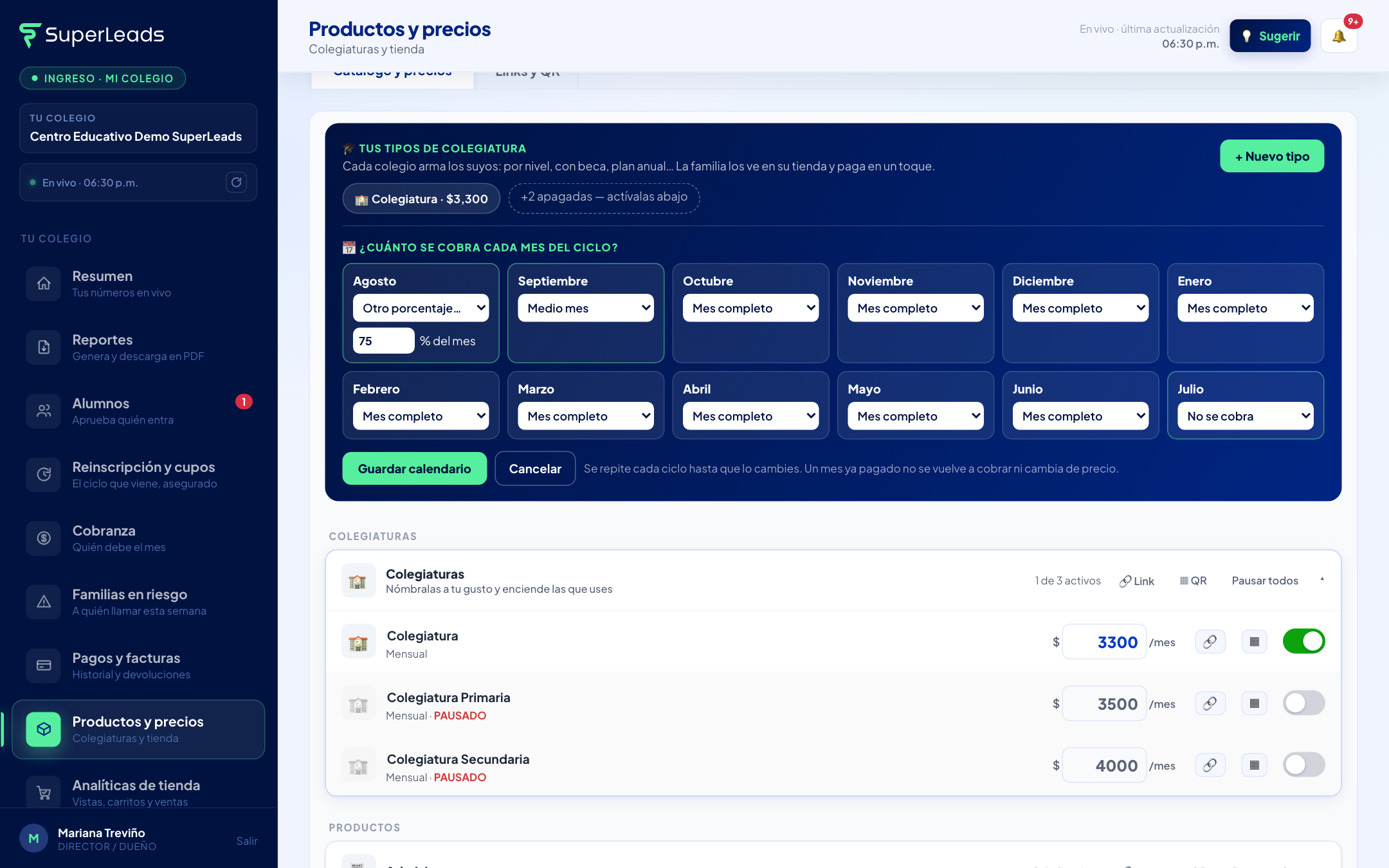Screen dimensions: 1389x868
Task: Open the Agosto charge dropdown
Action: point(421,308)
